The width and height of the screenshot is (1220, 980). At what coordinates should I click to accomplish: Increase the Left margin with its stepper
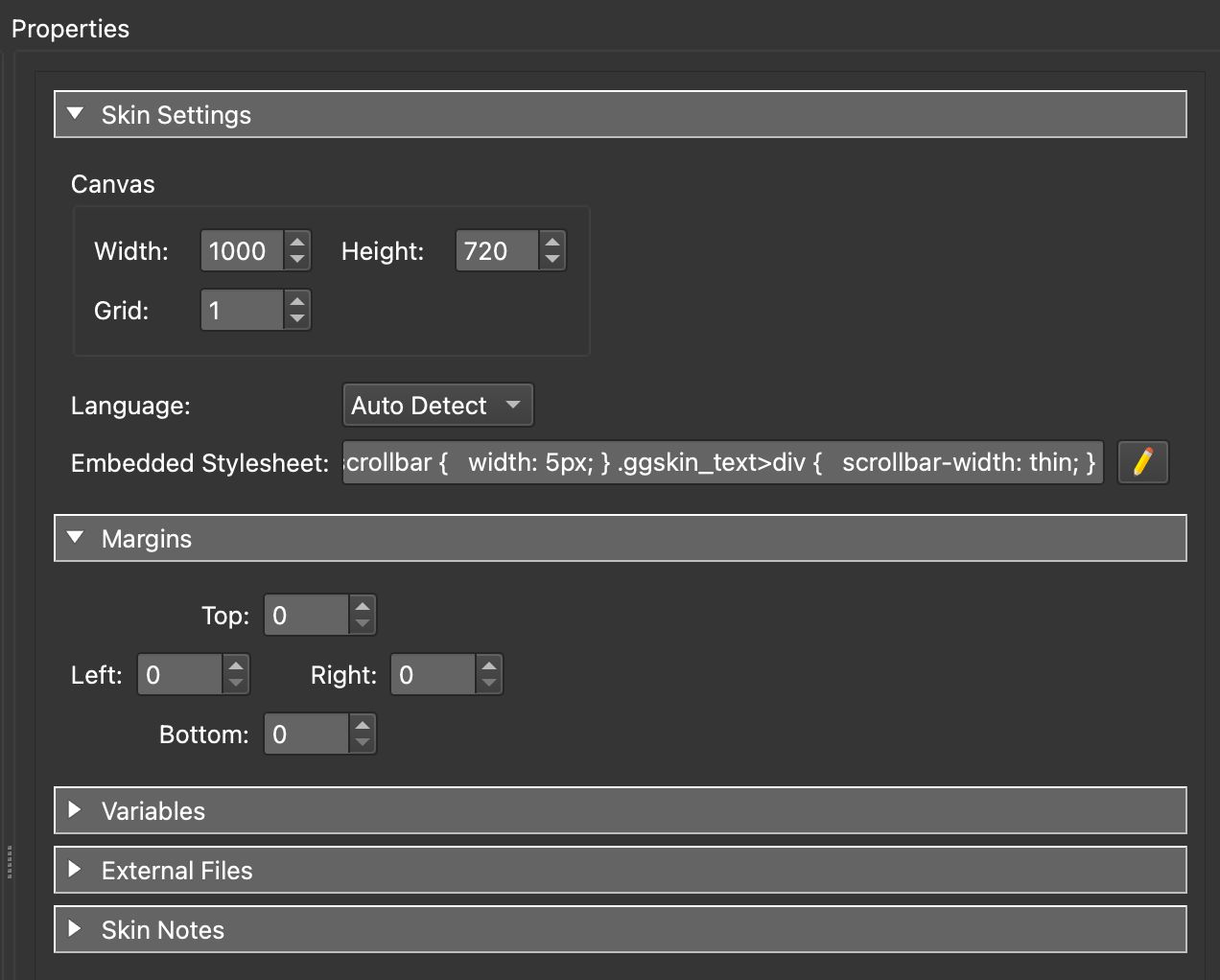(x=236, y=666)
